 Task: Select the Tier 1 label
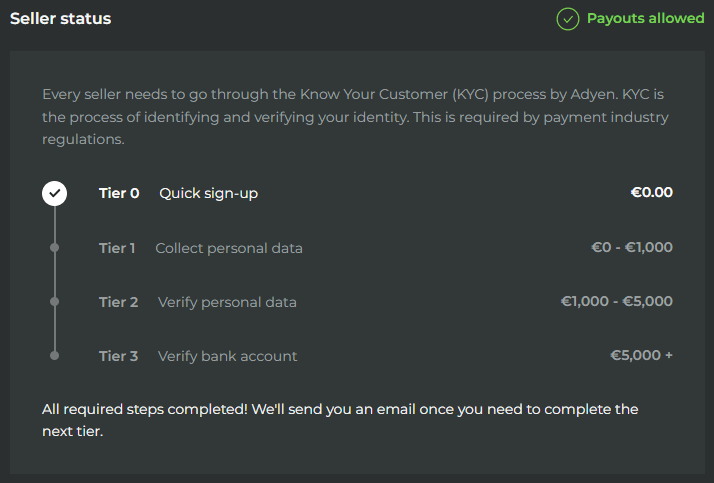(117, 248)
